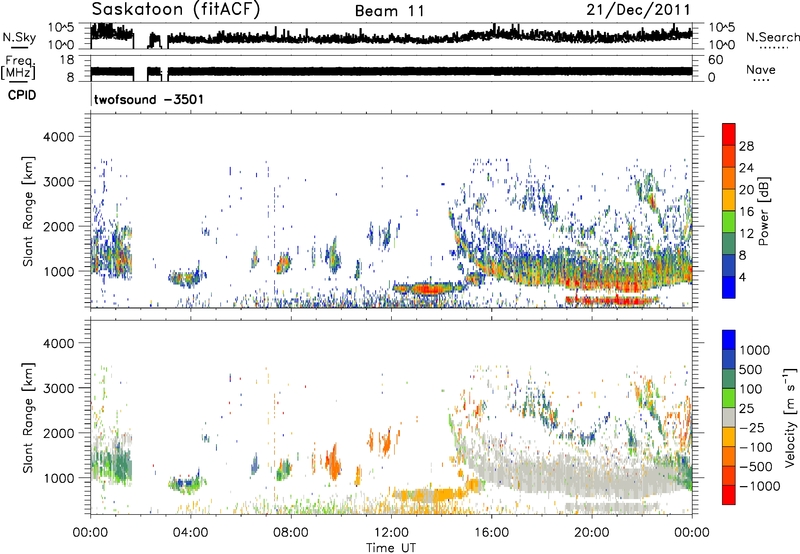
Task: Click the "04:00" time tick label
Action: pyautogui.click(x=190, y=533)
